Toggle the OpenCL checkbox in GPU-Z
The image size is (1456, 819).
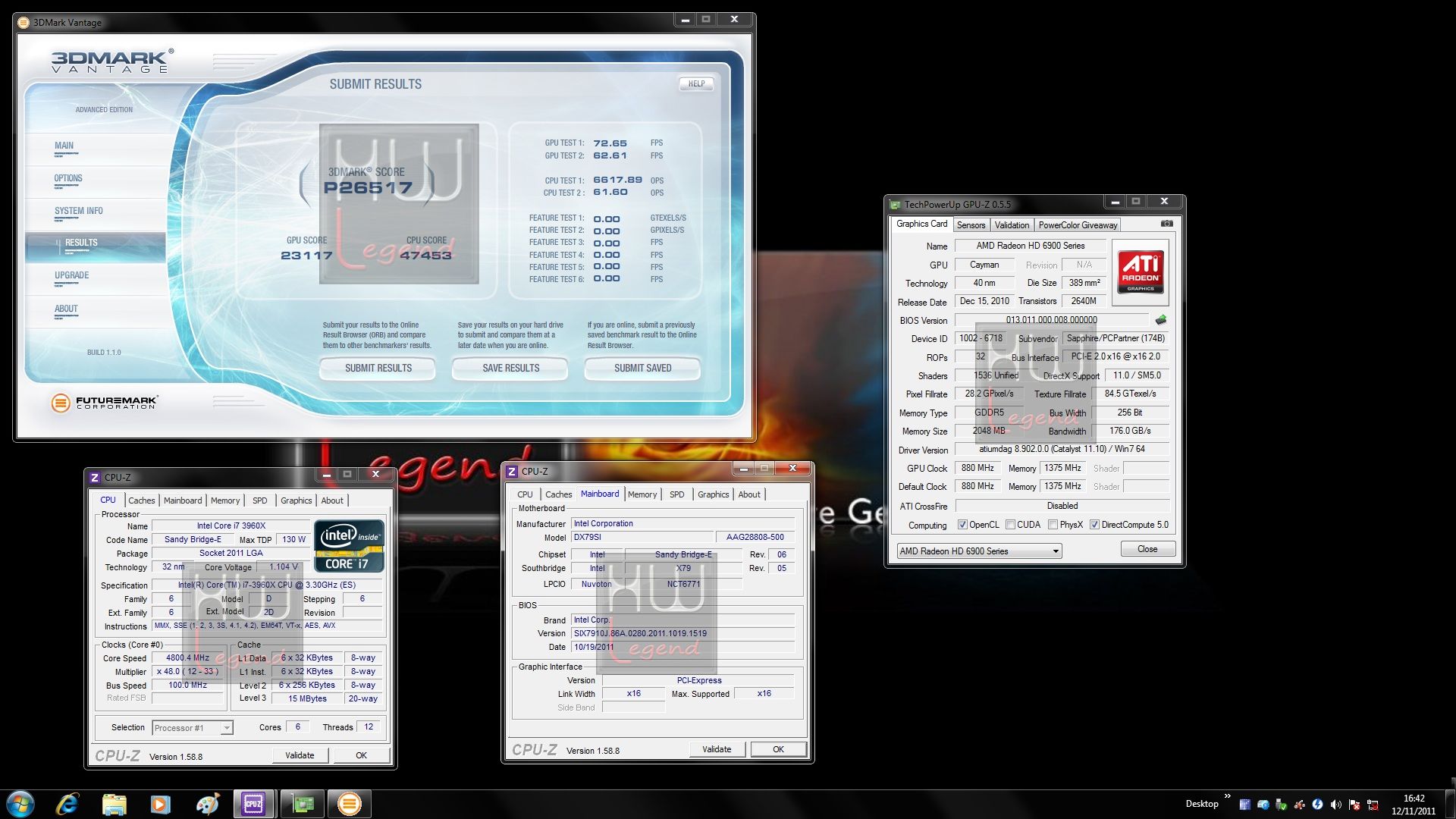click(962, 525)
